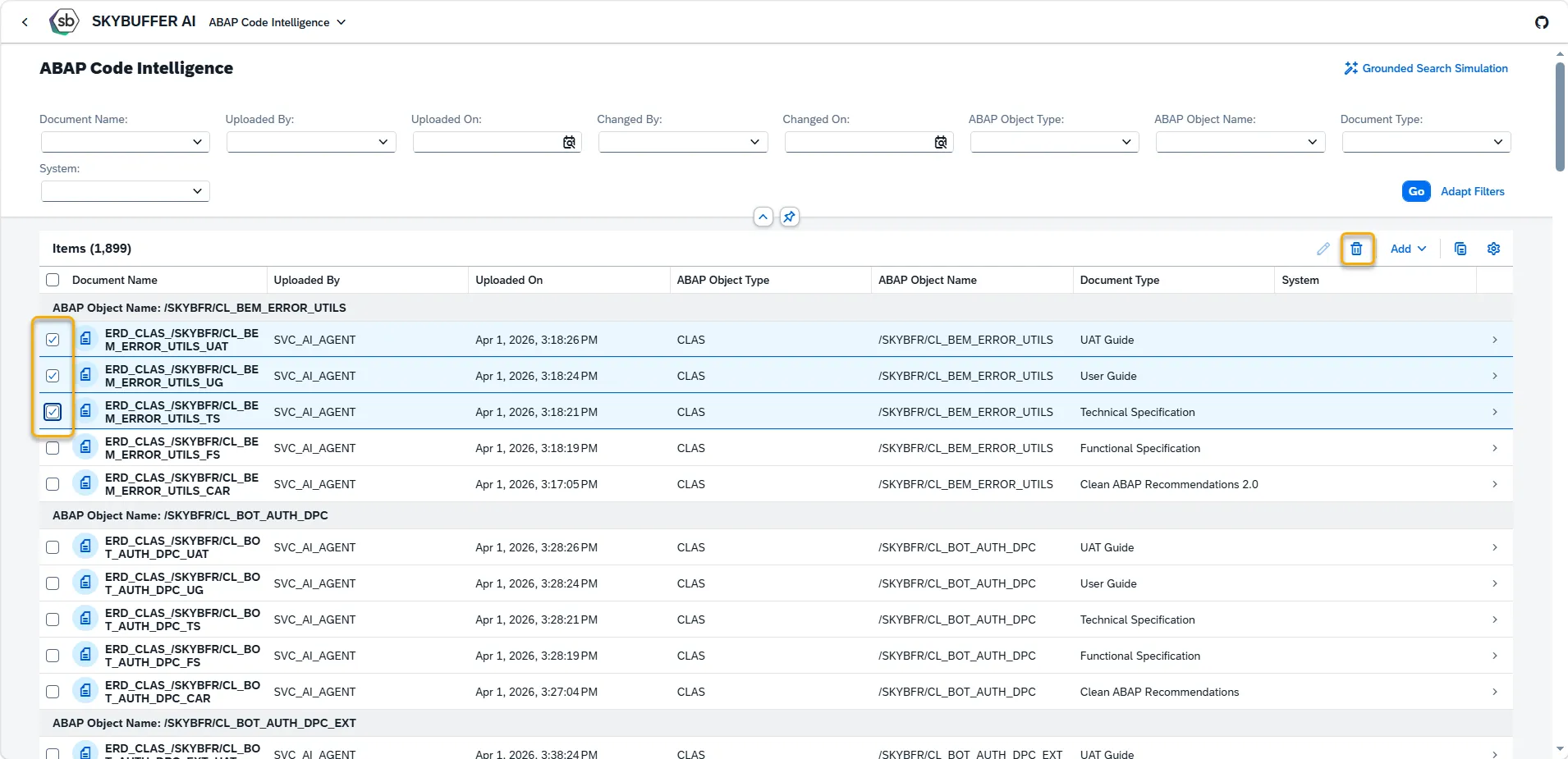1568x759 pixels.
Task: Launch Grounded Search Simulation
Action: [1426, 68]
